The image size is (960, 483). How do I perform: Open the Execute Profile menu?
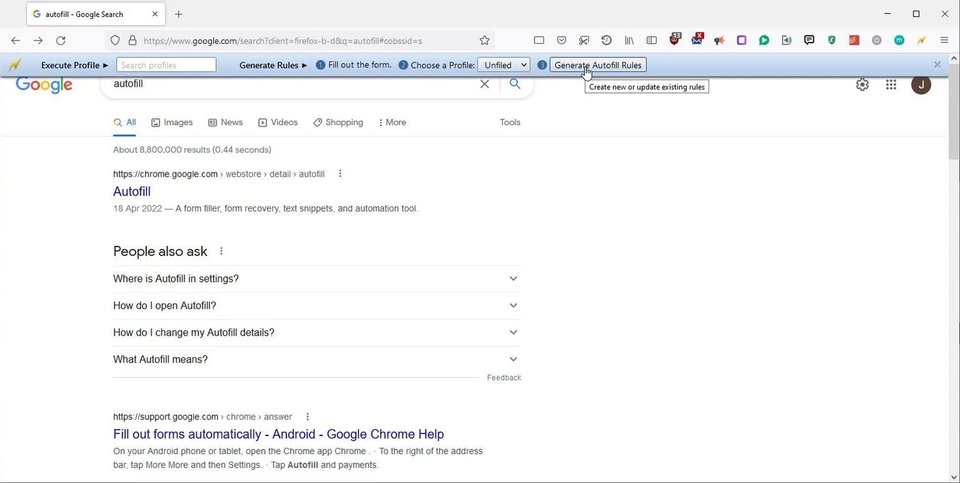[x=74, y=65]
